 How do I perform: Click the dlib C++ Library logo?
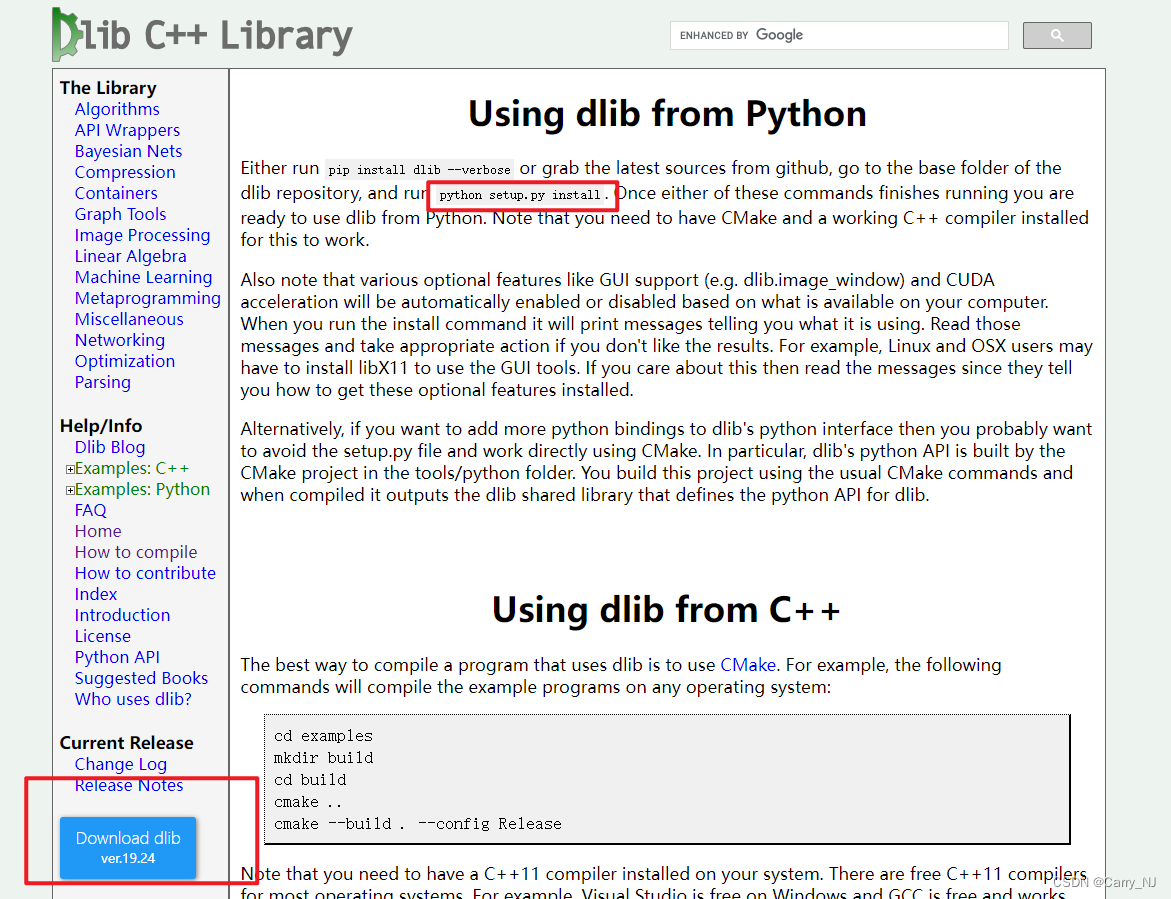pos(202,34)
